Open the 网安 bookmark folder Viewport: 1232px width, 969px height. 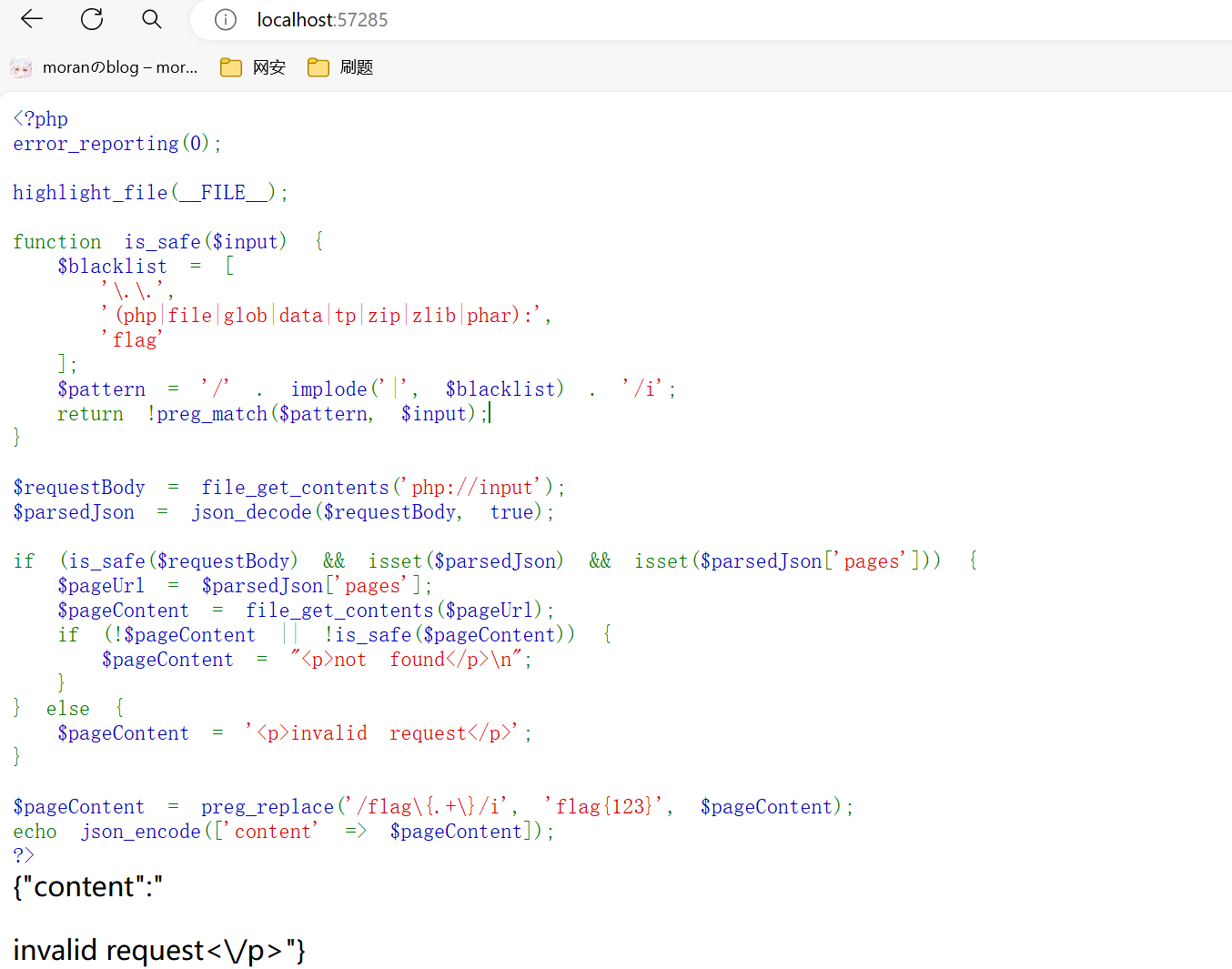pyautogui.click(x=253, y=67)
